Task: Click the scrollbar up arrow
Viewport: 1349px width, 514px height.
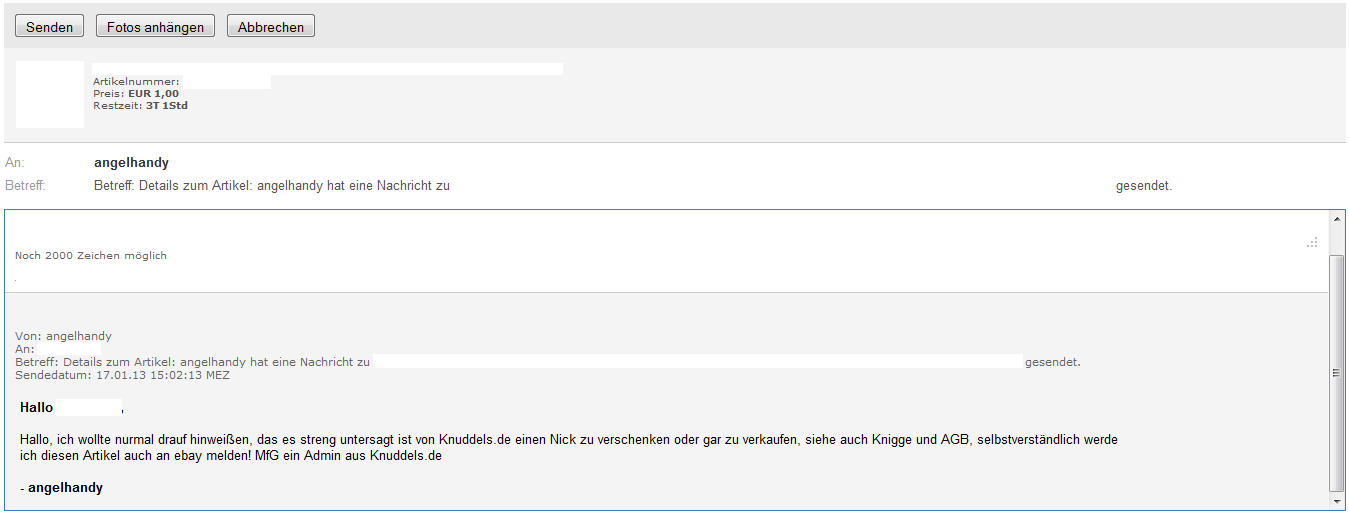Action: 1336,218
